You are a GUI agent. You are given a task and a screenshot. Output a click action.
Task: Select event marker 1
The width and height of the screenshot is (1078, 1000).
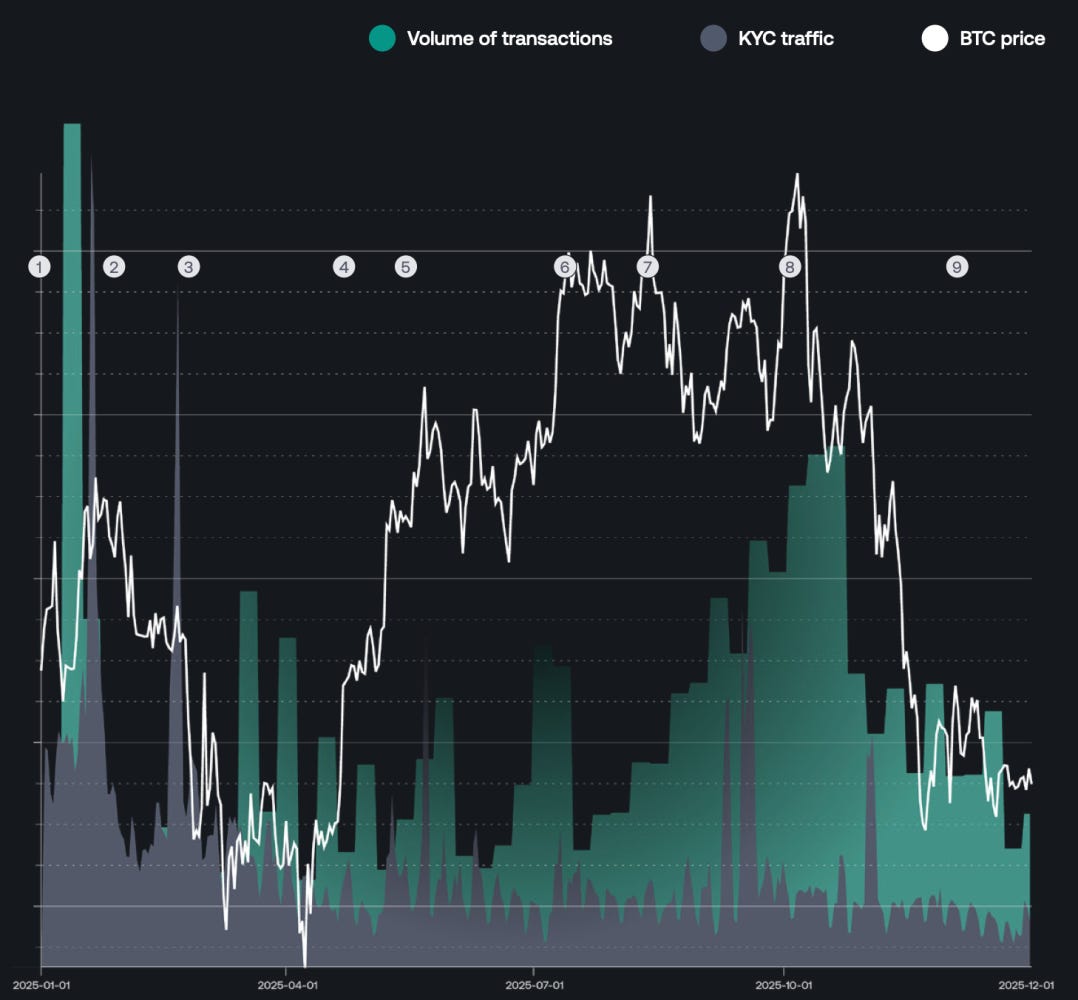tap(40, 267)
